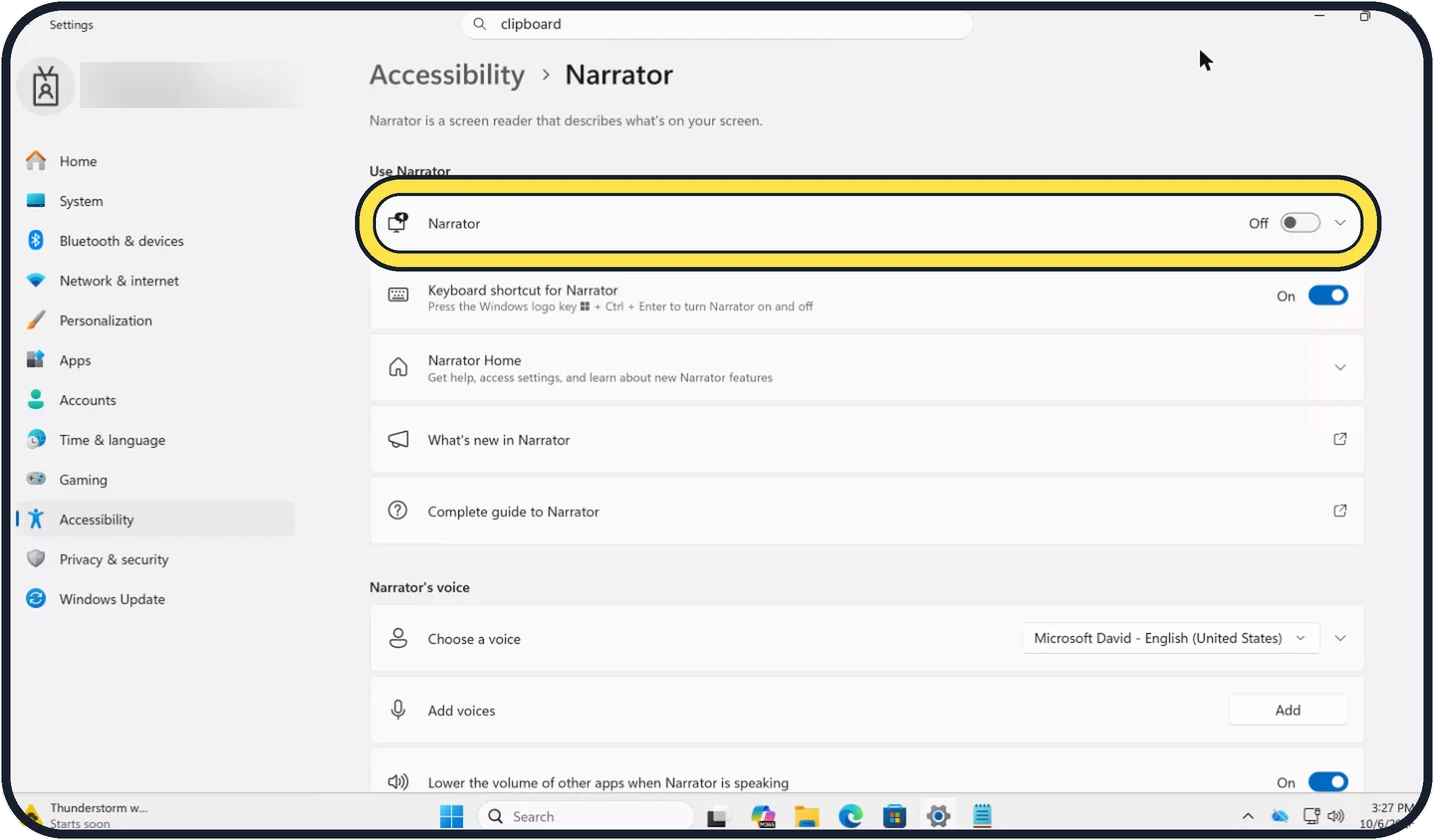Click the Privacy & security shield icon
1434x840 pixels.
[36, 559]
